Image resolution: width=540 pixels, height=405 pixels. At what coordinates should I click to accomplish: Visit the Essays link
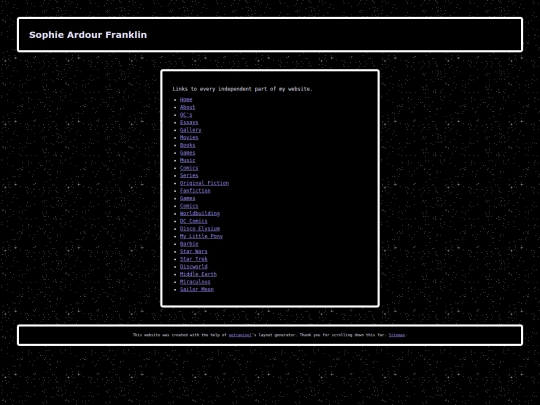(189, 122)
